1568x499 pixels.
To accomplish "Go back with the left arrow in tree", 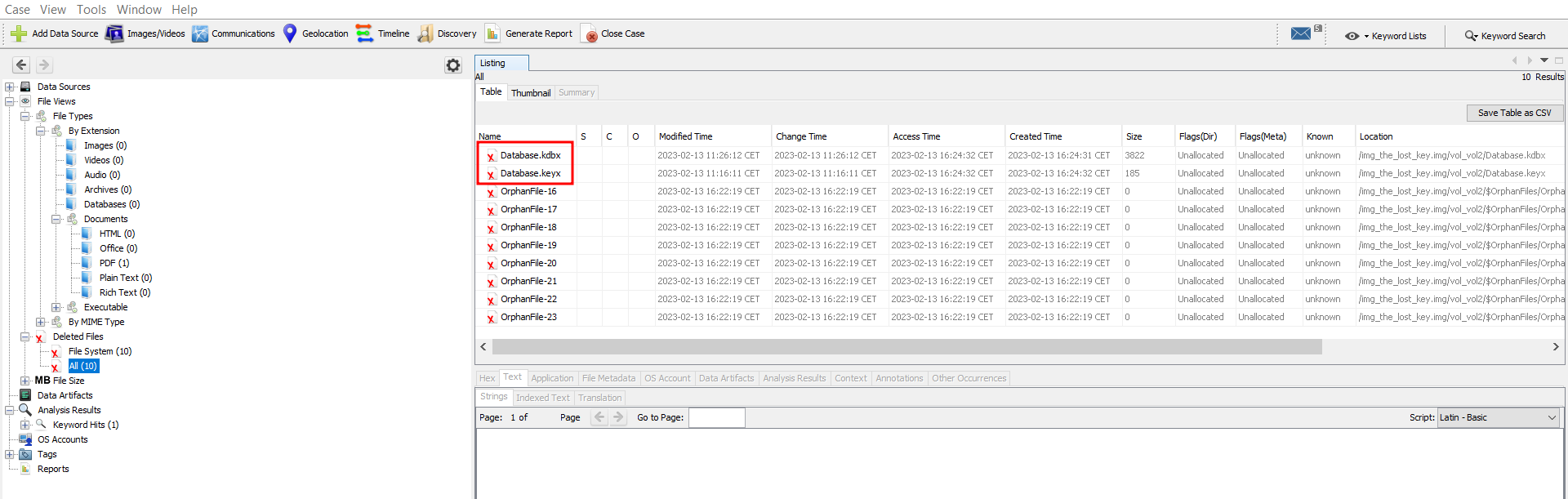I will [22, 65].
